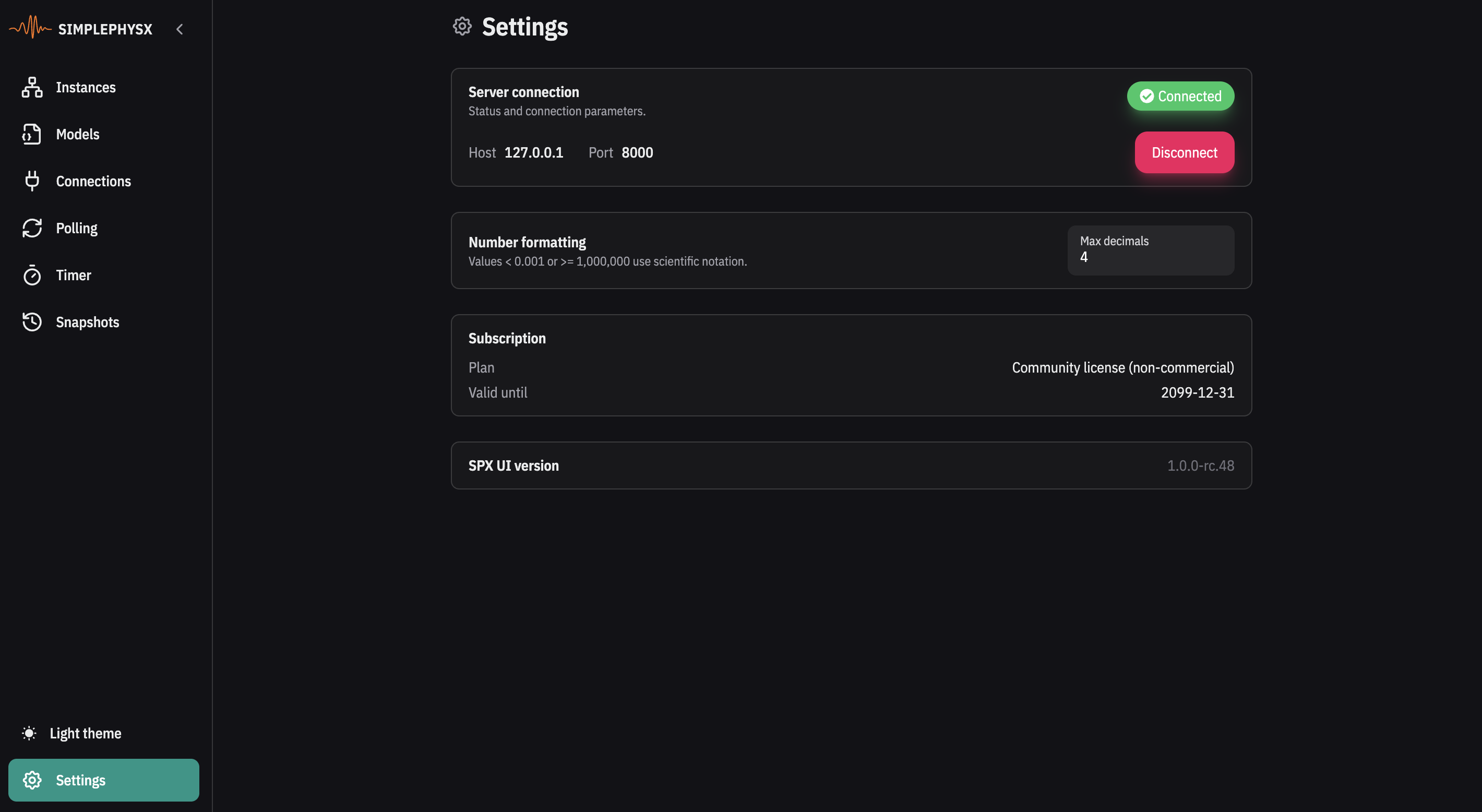Screen dimensions: 1482x812
Task: Click the SPX UI version number
Action: pyautogui.click(x=1200, y=465)
